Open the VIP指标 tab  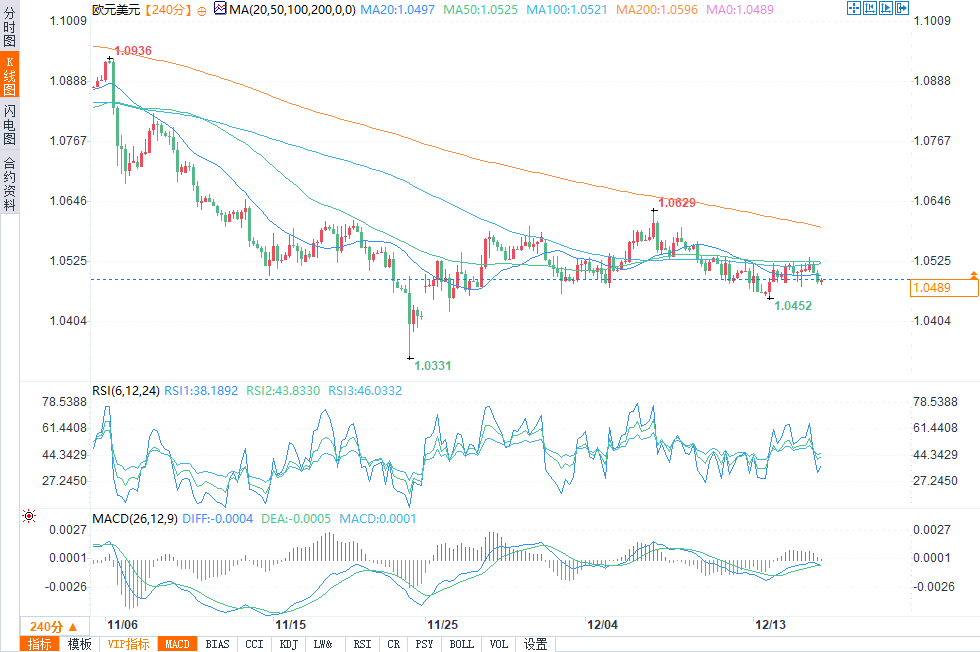(128, 644)
